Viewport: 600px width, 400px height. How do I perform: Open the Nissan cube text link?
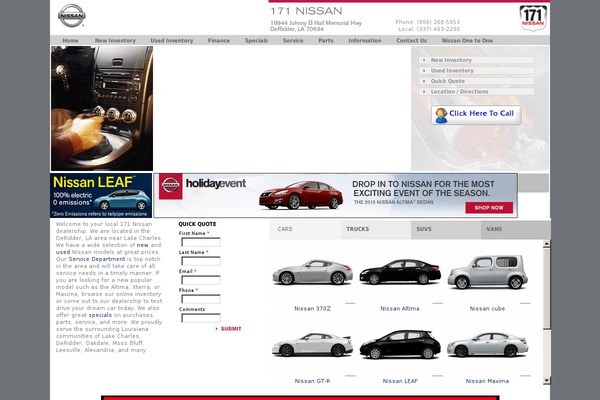pyautogui.click(x=487, y=309)
